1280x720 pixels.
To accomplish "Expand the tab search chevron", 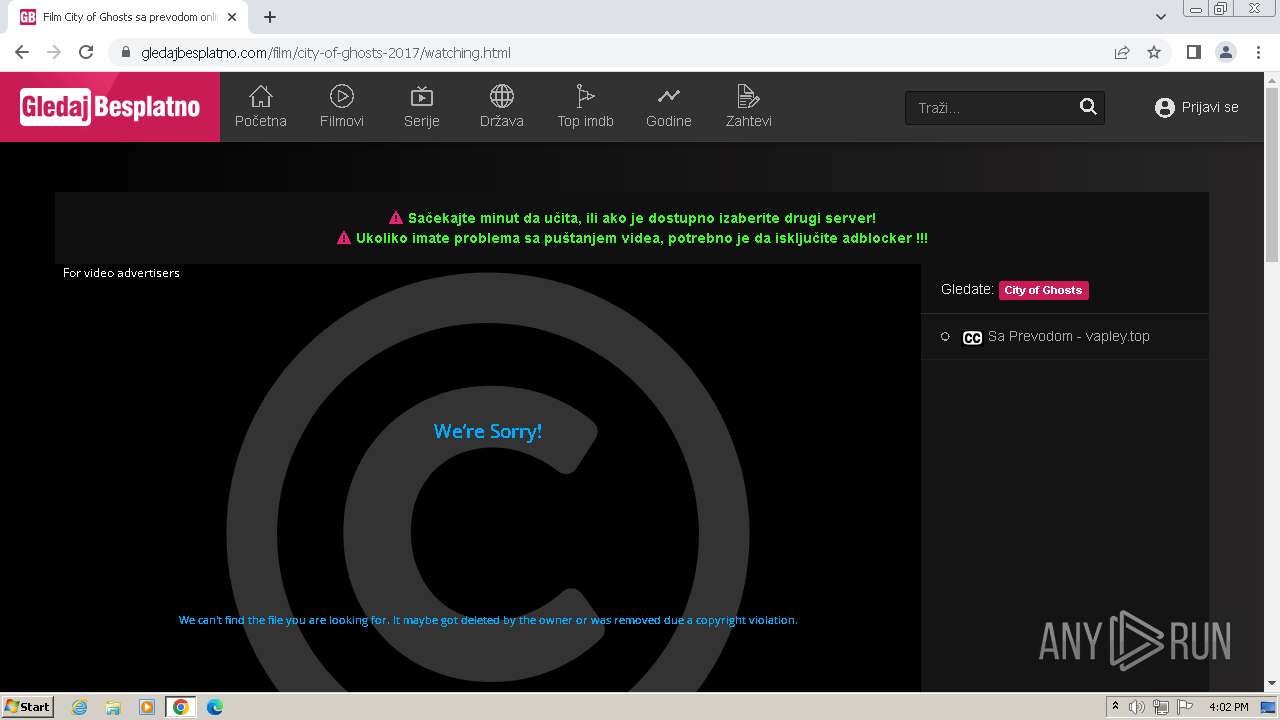I will (1161, 17).
